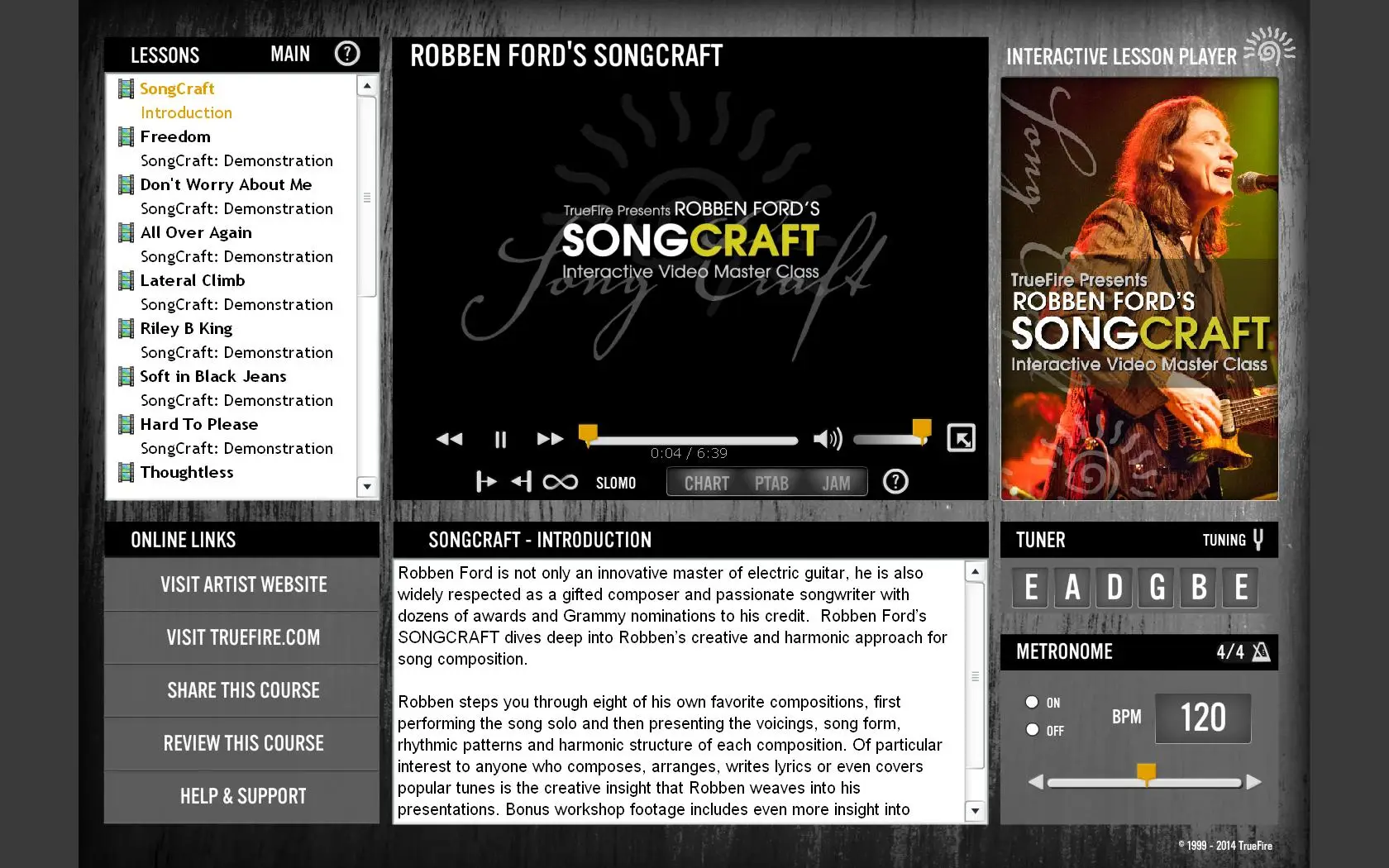Select the Freedom lesson
This screenshot has height=868, width=1389.
[x=175, y=136]
